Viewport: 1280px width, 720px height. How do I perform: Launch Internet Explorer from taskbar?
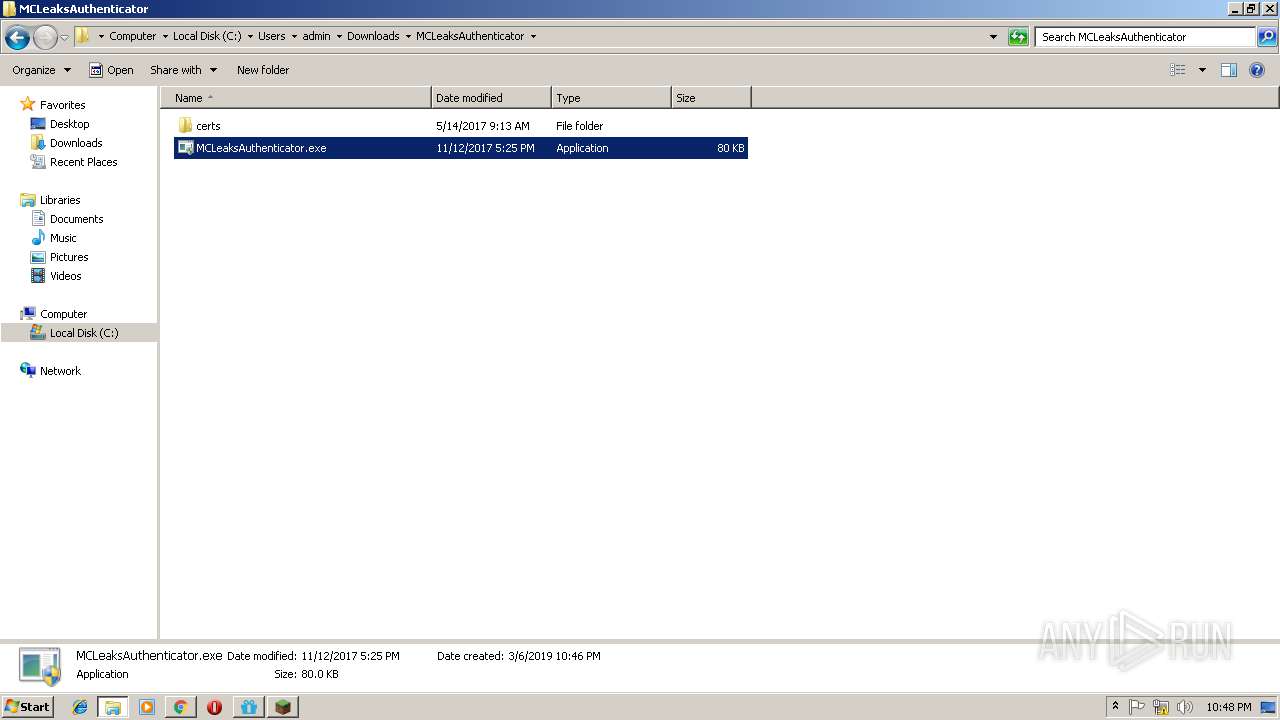pyautogui.click(x=80, y=707)
